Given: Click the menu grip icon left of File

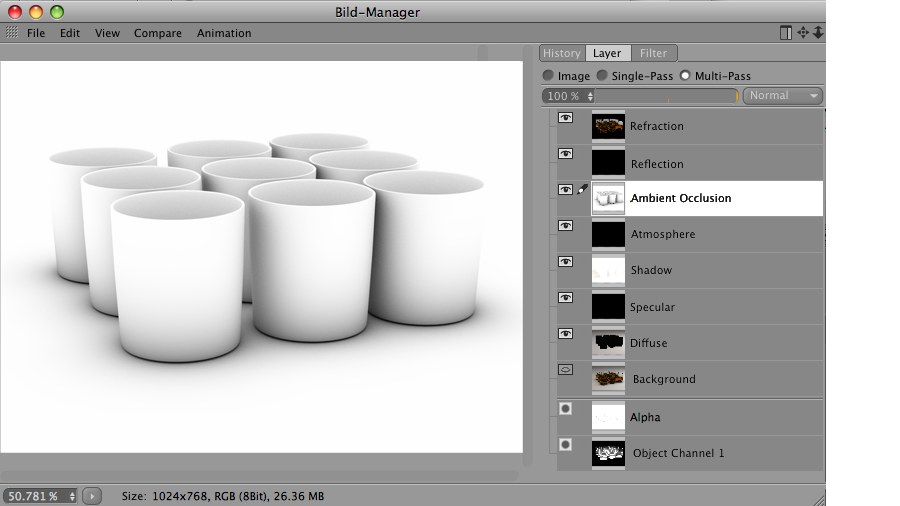Looking at the screenshot, I should click(x=12, y=33).
